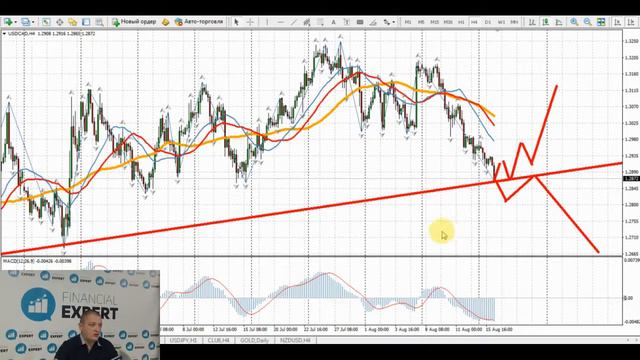Viewport: 640px width, 360px height.
Task: Select the Vertical line tool
Action: tap(267, 22)
